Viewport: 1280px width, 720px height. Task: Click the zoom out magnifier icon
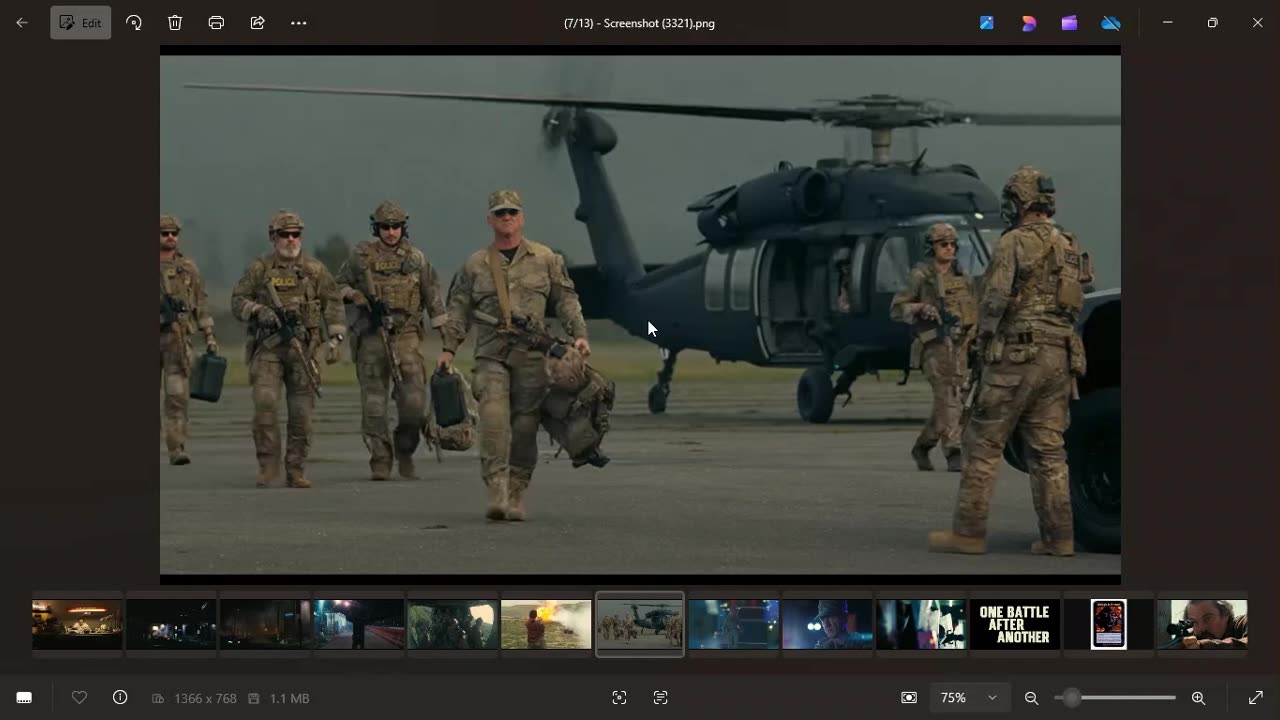1031,698
